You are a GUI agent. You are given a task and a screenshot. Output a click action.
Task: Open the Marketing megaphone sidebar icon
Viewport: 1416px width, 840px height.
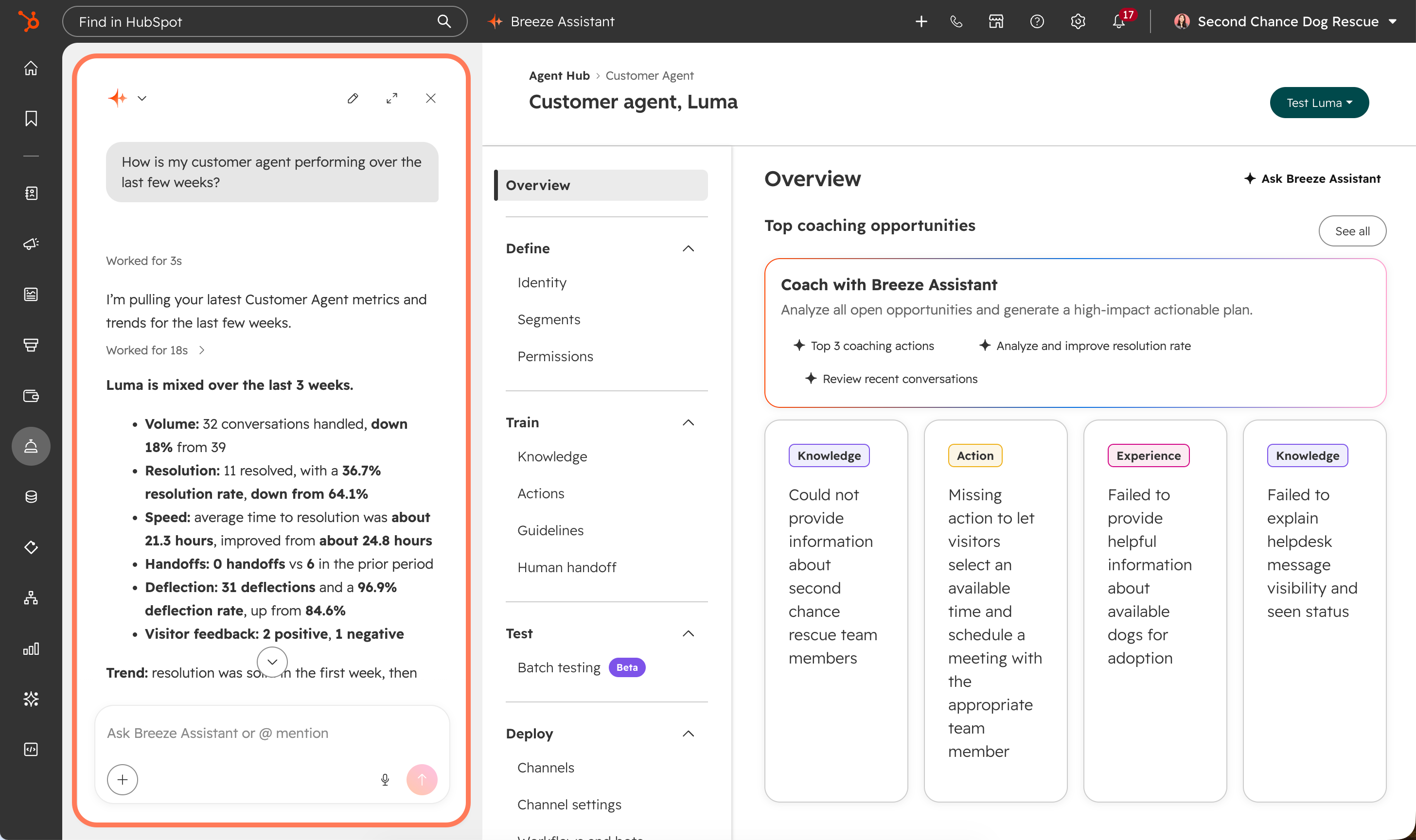[x=31, y=244]
